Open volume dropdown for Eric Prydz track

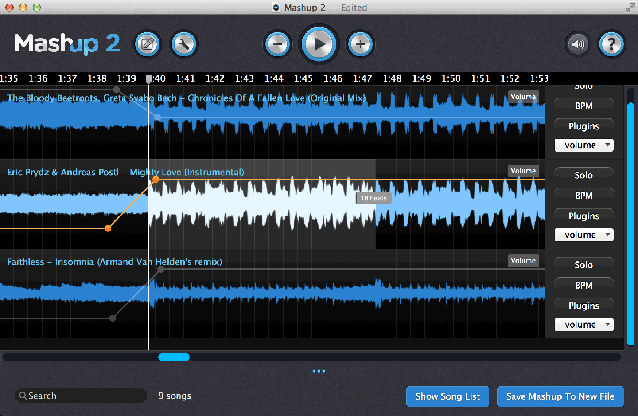pyautogui.click(x=584, y=235)
